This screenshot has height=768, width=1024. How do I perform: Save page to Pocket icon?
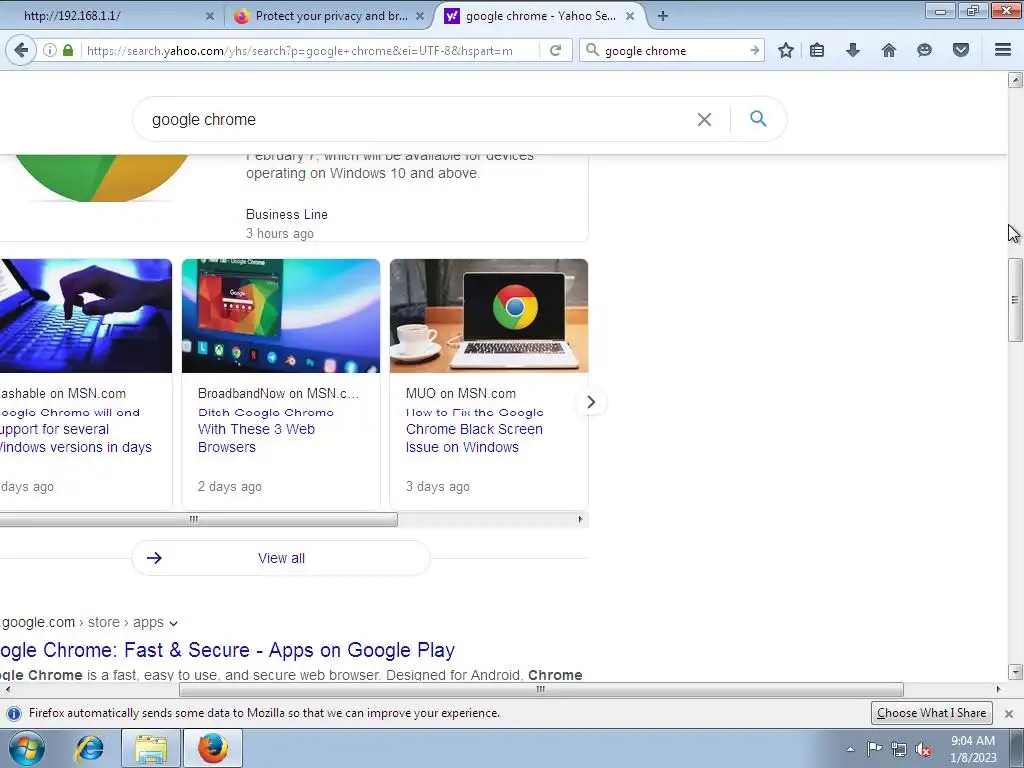pos(961,50)
